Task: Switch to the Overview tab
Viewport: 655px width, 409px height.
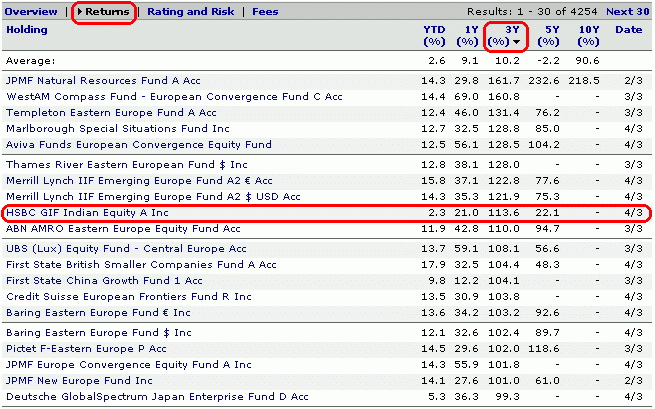Action: [31, 12]
